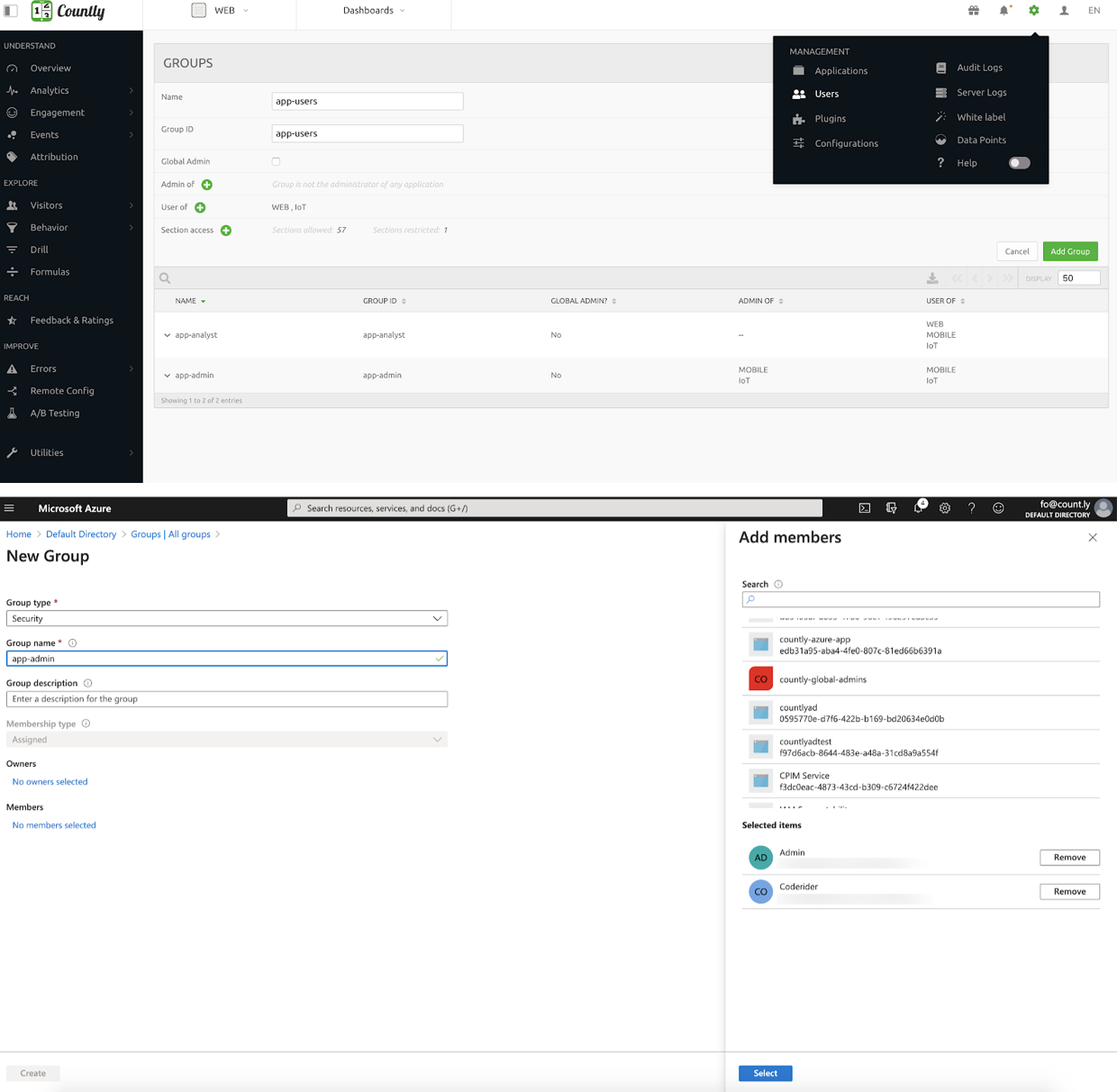This screenshot has width=1117, height=1092.
Task: Click No members selected link
Action: point(54,825)
